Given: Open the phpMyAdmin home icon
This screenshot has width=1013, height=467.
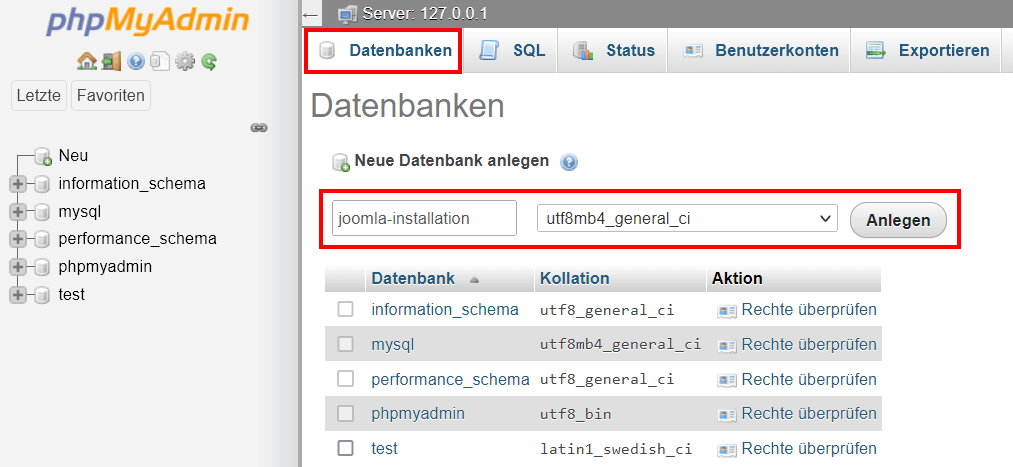Looking at the screenshot, I should click(x=87, y=61).
